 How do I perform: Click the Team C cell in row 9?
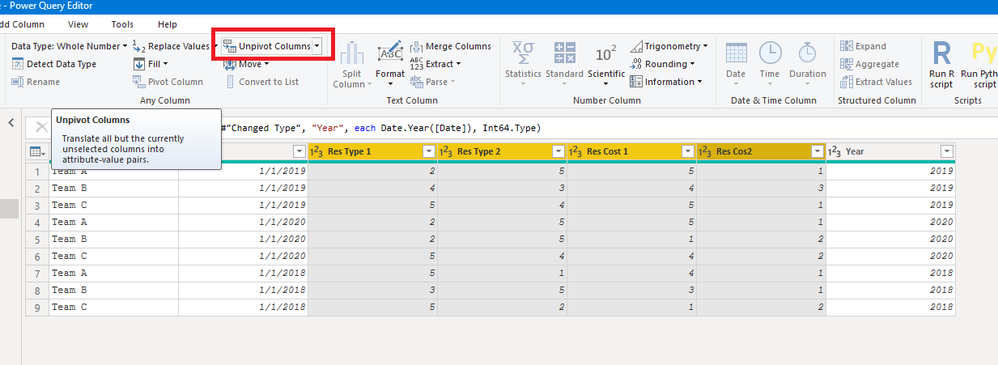point(114,307)
